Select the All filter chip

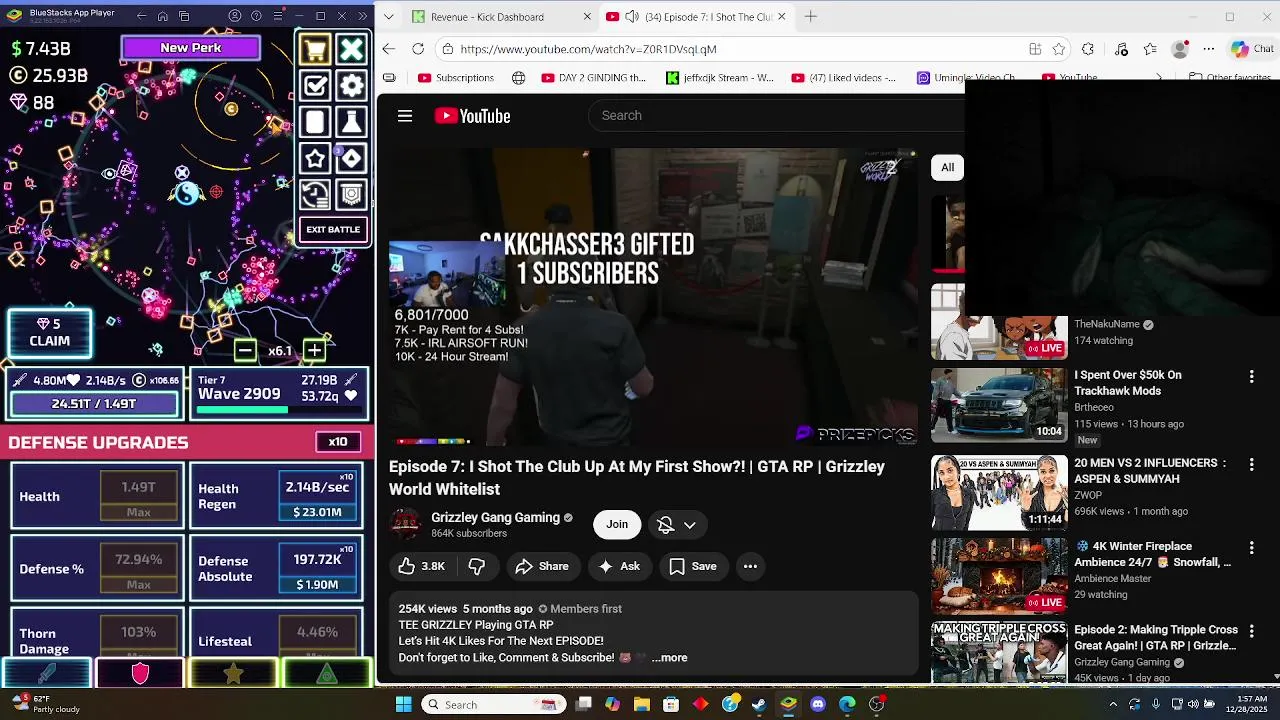coord(947,167)
